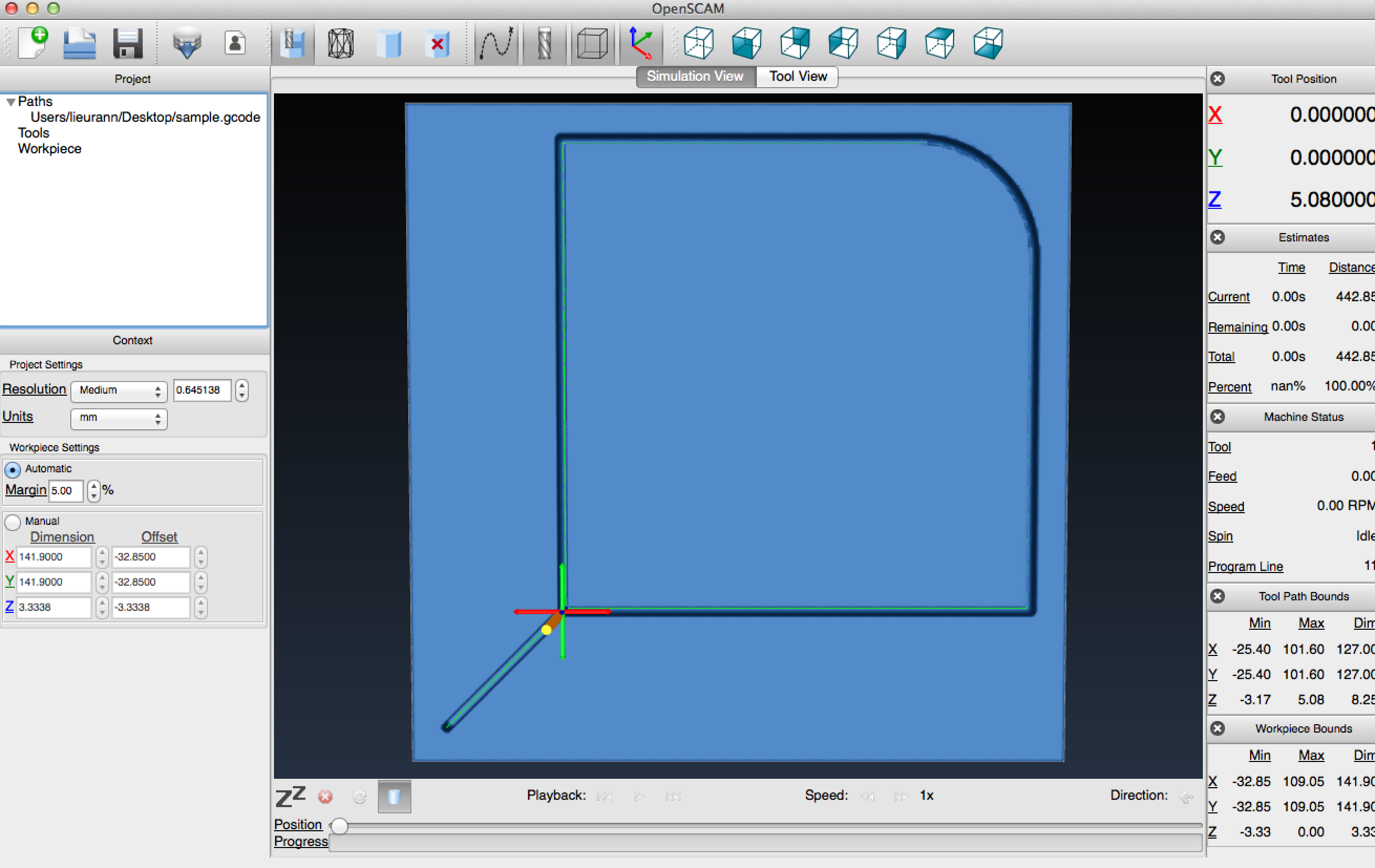Open the Resolution Medium dropdown
The image size is (1375, 868).
click(x=119, y=390)
